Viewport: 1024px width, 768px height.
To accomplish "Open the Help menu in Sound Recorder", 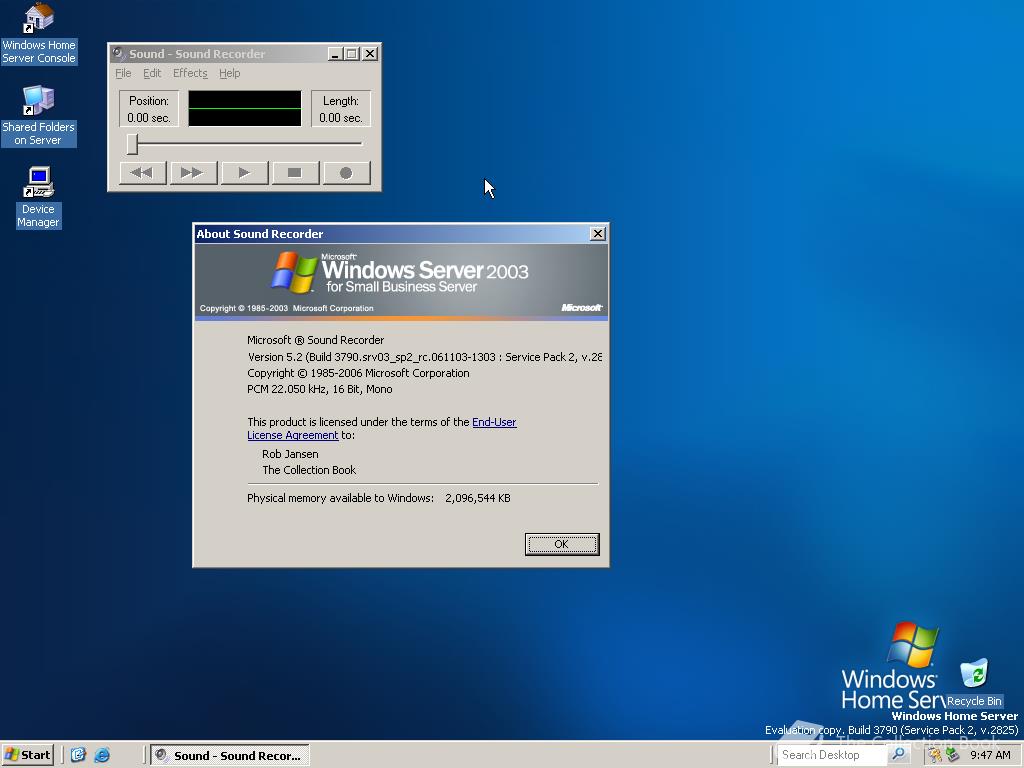I will [x=229, y=73].
